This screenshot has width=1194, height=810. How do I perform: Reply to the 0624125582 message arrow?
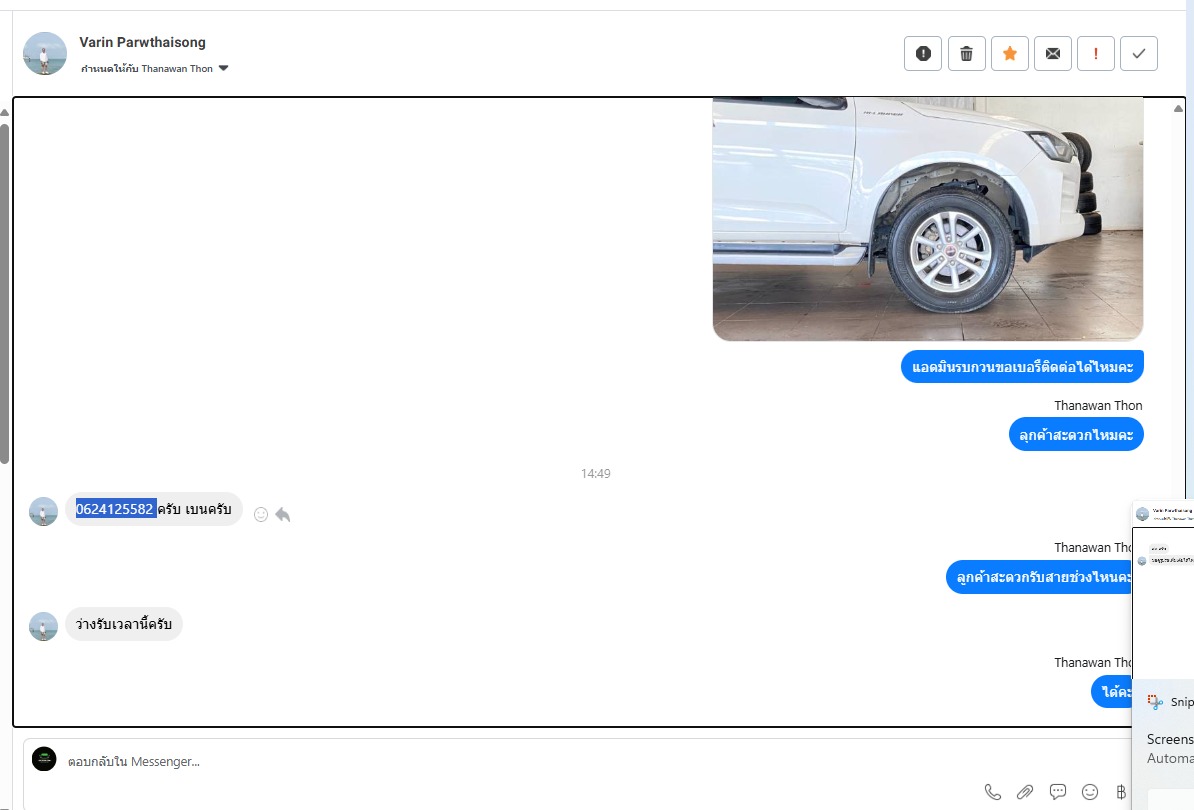[x=283, y=515]
